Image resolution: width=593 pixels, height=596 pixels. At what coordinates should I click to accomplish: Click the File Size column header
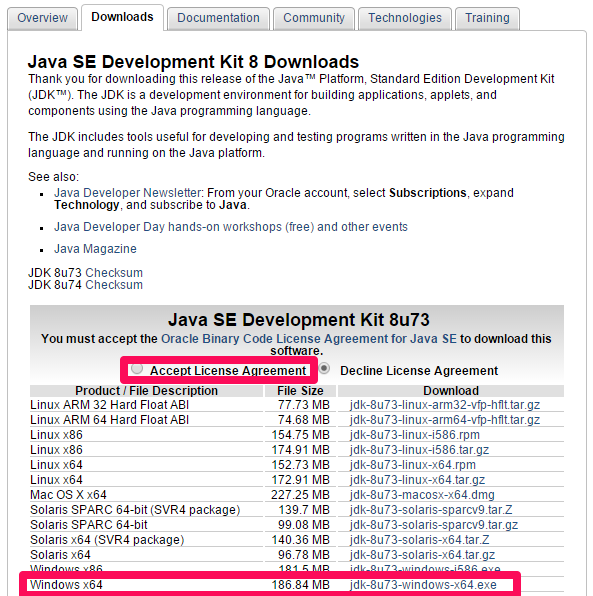tap(300, 391)
